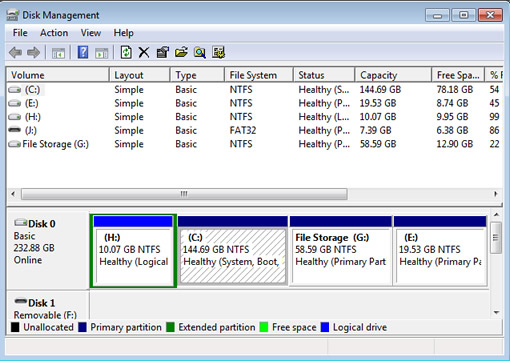Sort by the Volume column header
The image size is (510, 361).
pos(58,75)
